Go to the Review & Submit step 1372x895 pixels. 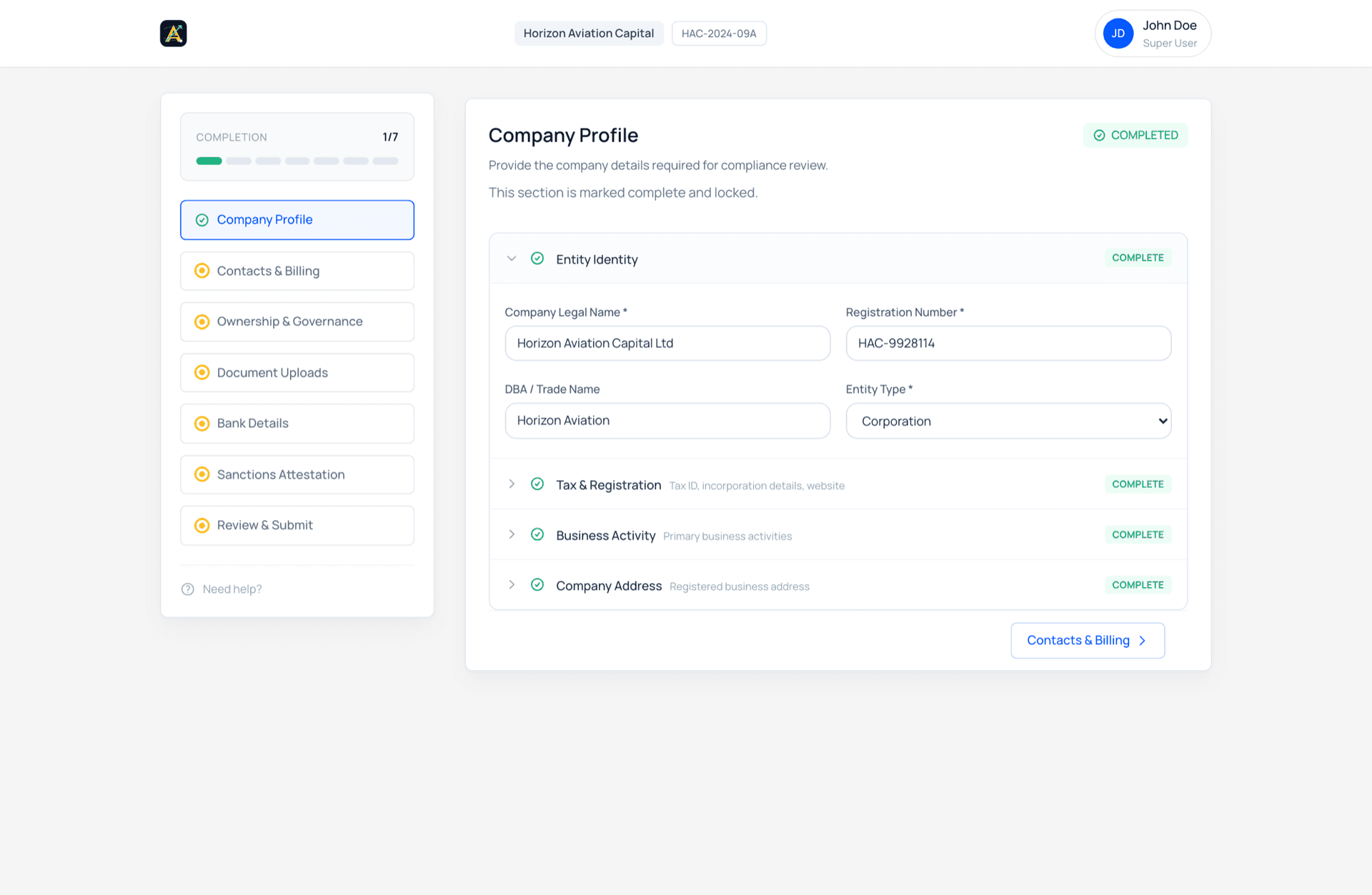tap(297, 526)
